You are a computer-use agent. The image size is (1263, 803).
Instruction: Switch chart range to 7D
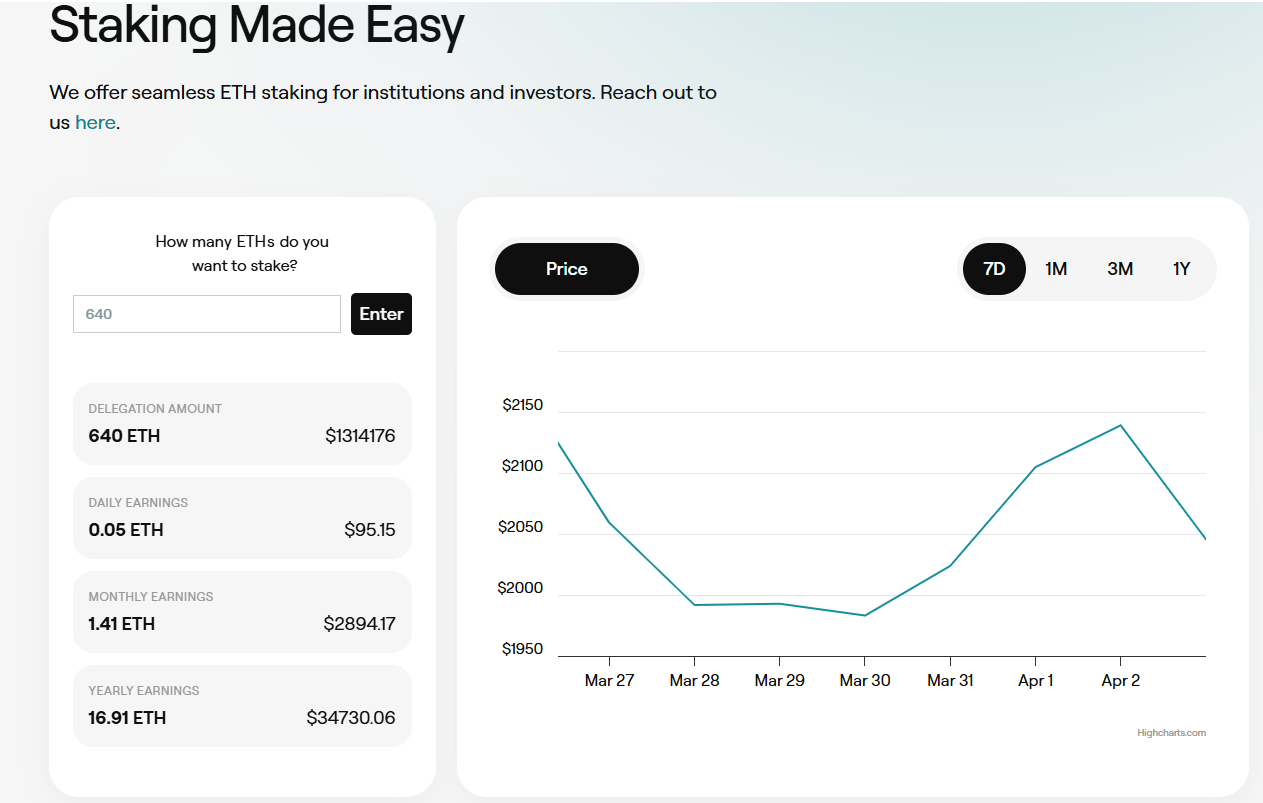[993, 269]
